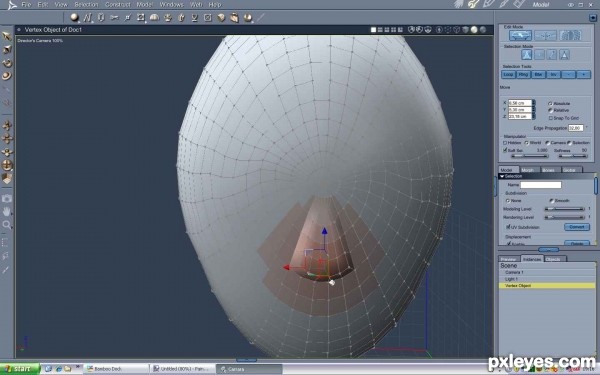Toggle the UV Subdivision checkbox
The width and height of the screenshot is (600, 375).
(508, 227)
